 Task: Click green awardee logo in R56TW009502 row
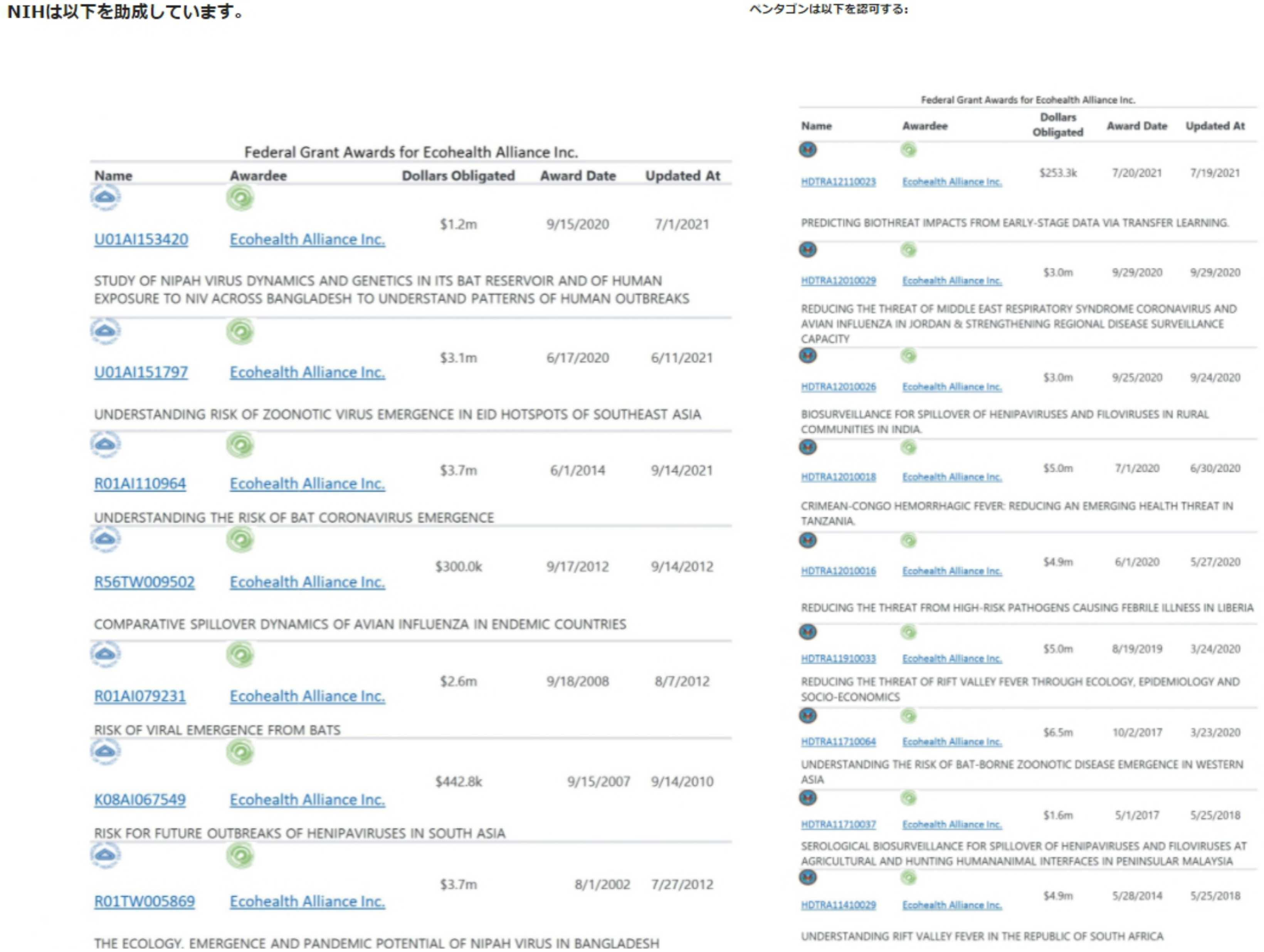(x=240, y=540)
